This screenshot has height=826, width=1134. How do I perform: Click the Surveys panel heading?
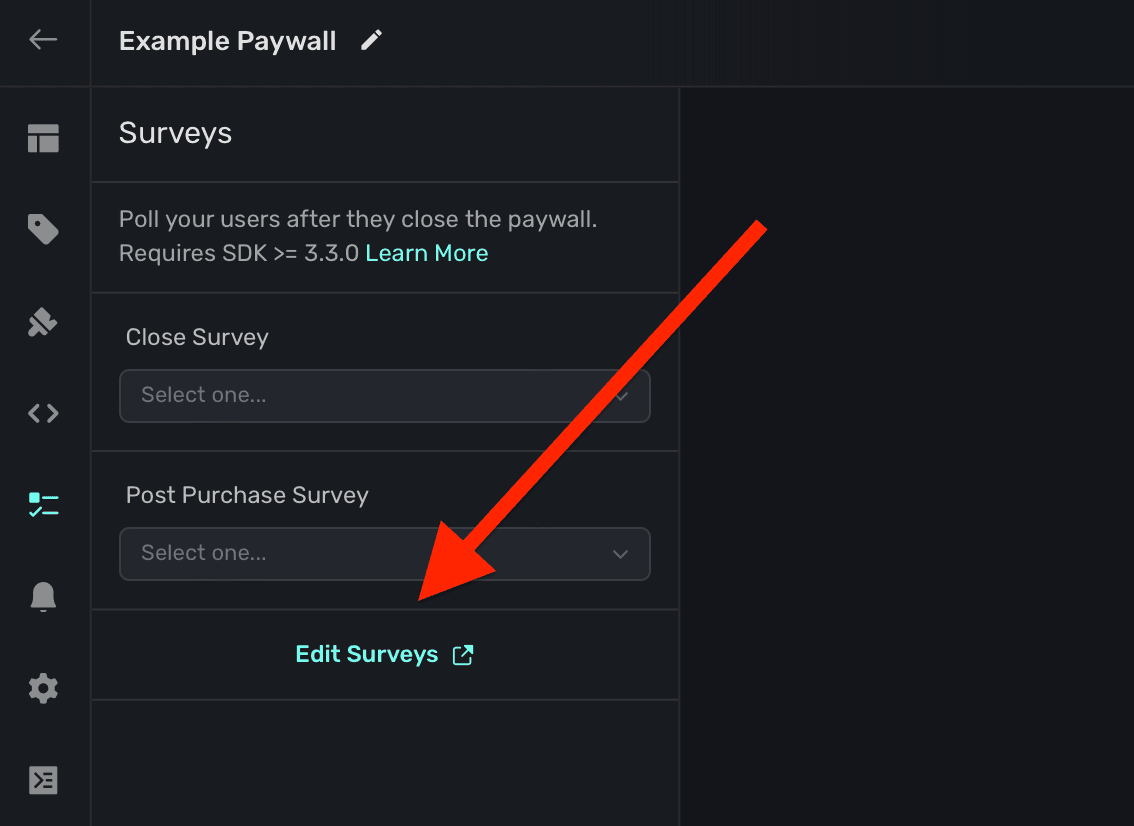click(175, 133)
